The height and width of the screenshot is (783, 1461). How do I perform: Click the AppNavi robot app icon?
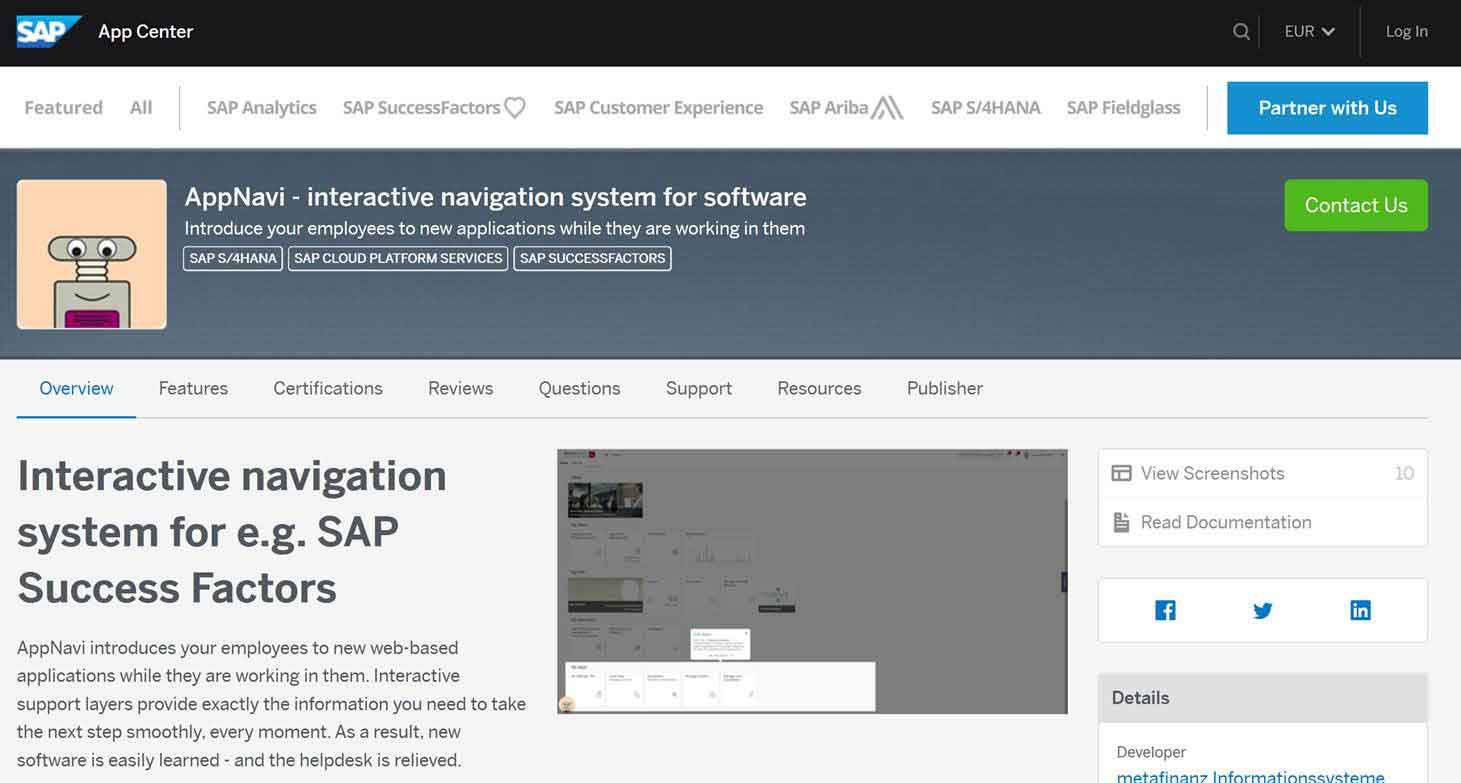pos(92,254)
